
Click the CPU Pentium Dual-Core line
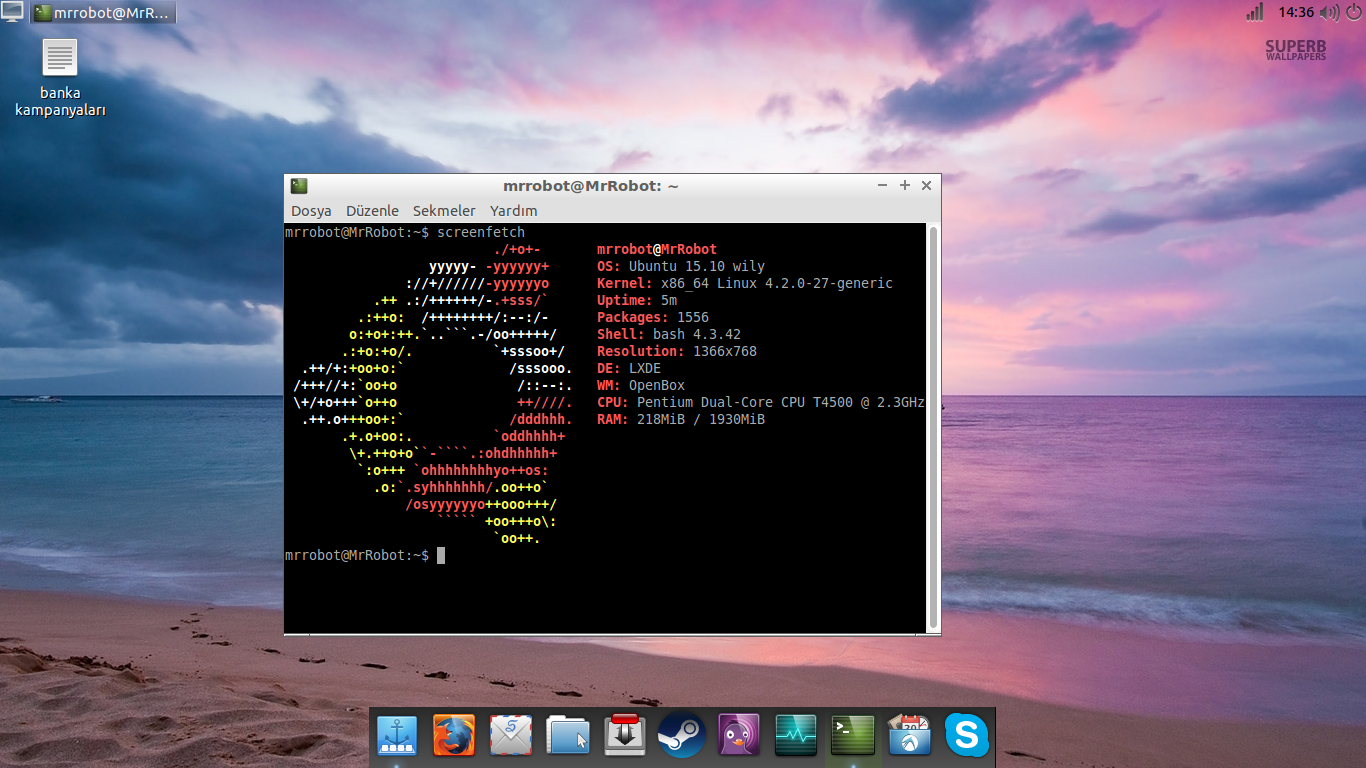tap(761, 403)
